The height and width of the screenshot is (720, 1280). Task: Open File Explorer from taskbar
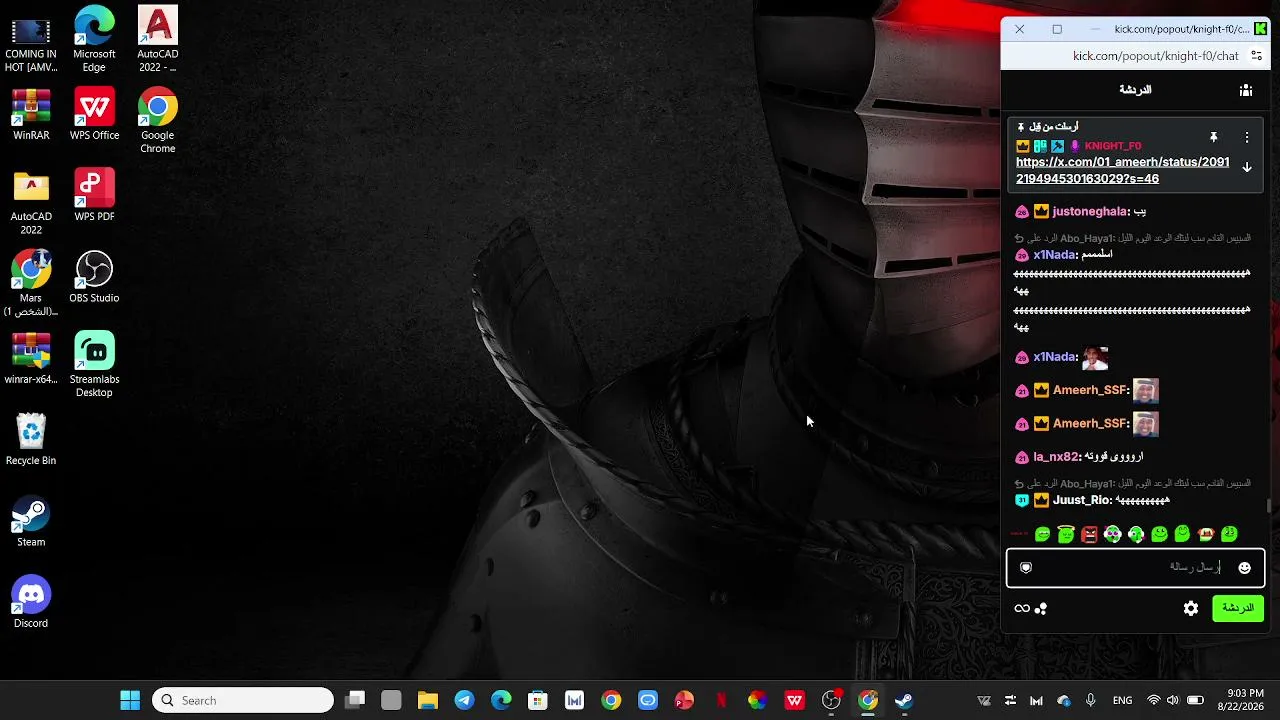click(x=428, y=700)
